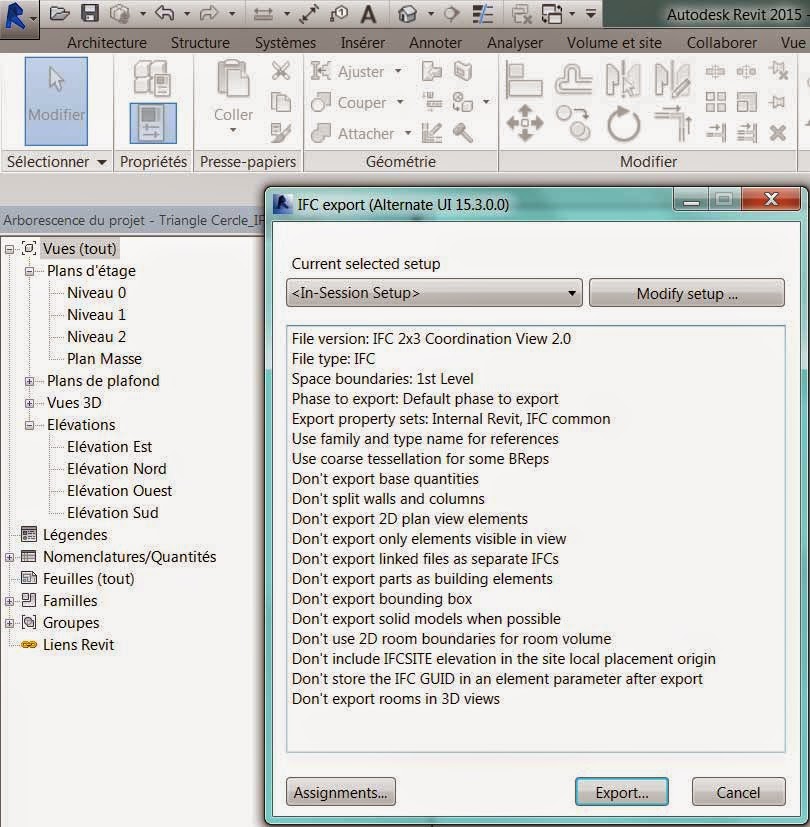The width and height of the screenshot is (810, 827).
Task: Expand the Nomenclatures/Quantités node
Action: [9, 557]
